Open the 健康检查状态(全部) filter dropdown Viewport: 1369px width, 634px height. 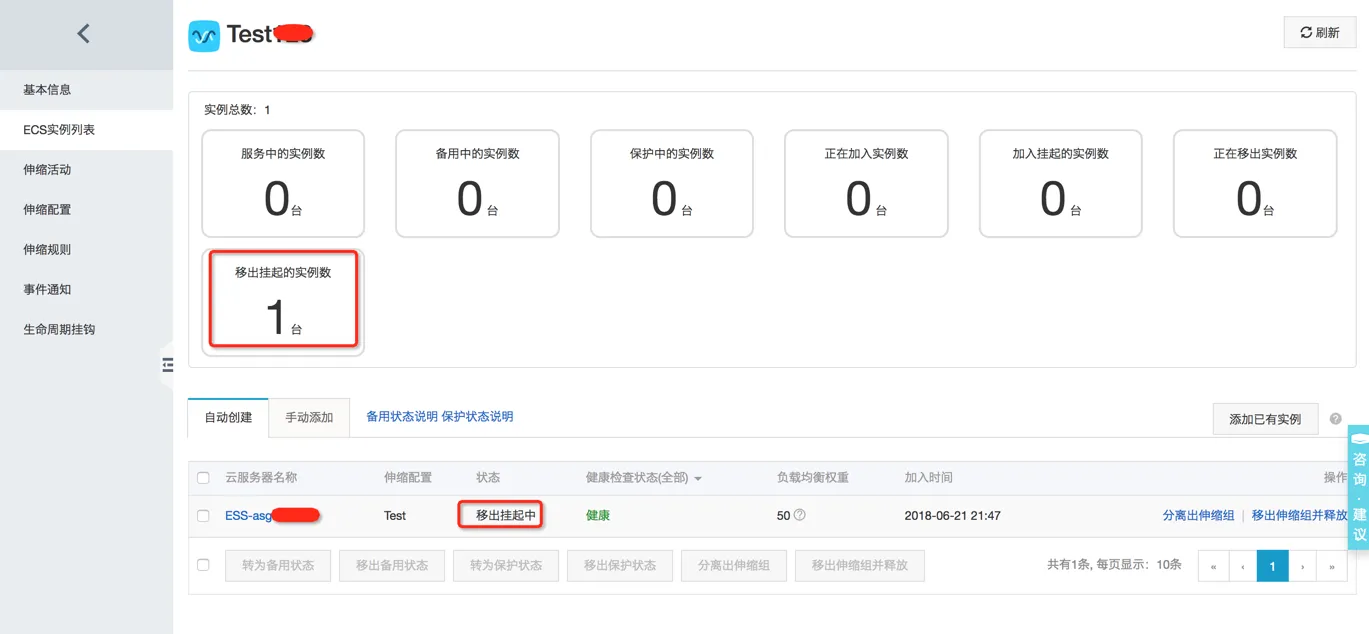pyautogui.click(x=643, y=477)
